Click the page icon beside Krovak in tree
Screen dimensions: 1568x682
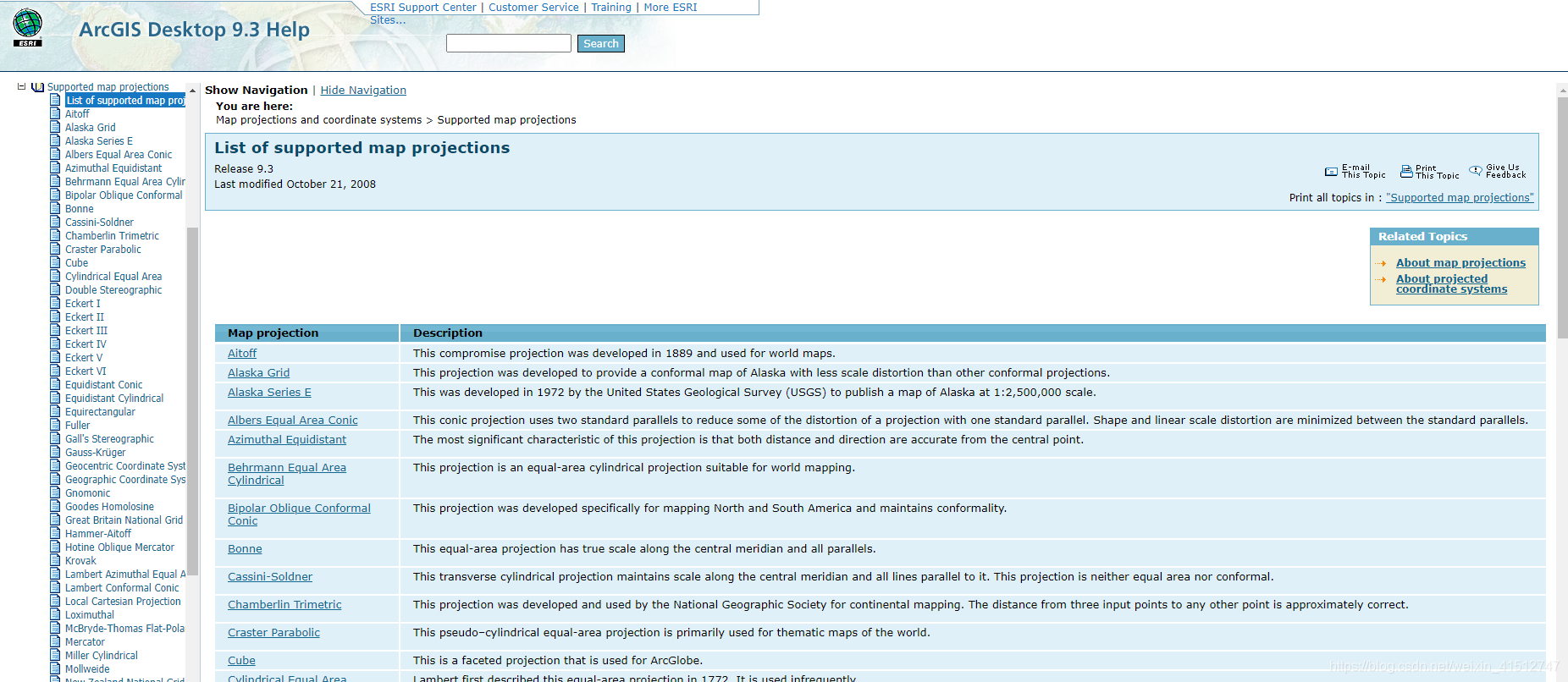coord(55,560)
